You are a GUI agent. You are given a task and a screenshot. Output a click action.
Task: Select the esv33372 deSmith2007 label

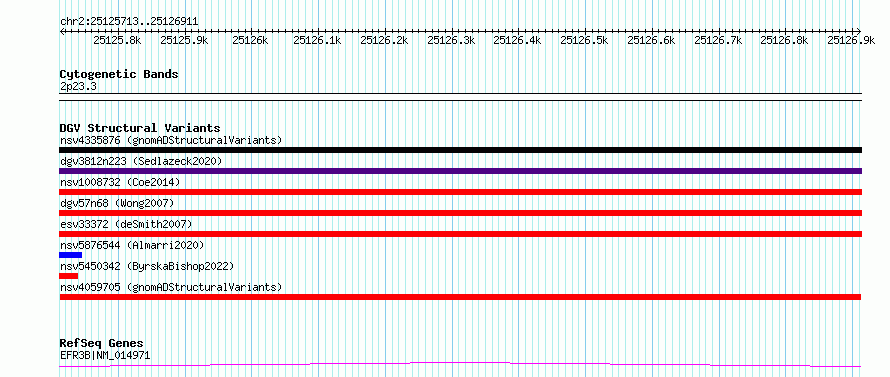[x=126, y=224]
